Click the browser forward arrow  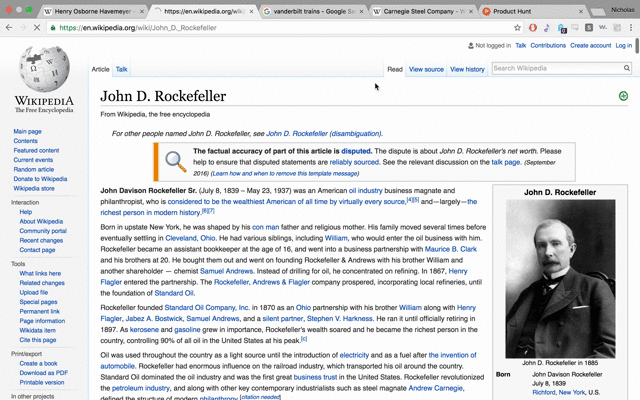(x=23, y=28)
